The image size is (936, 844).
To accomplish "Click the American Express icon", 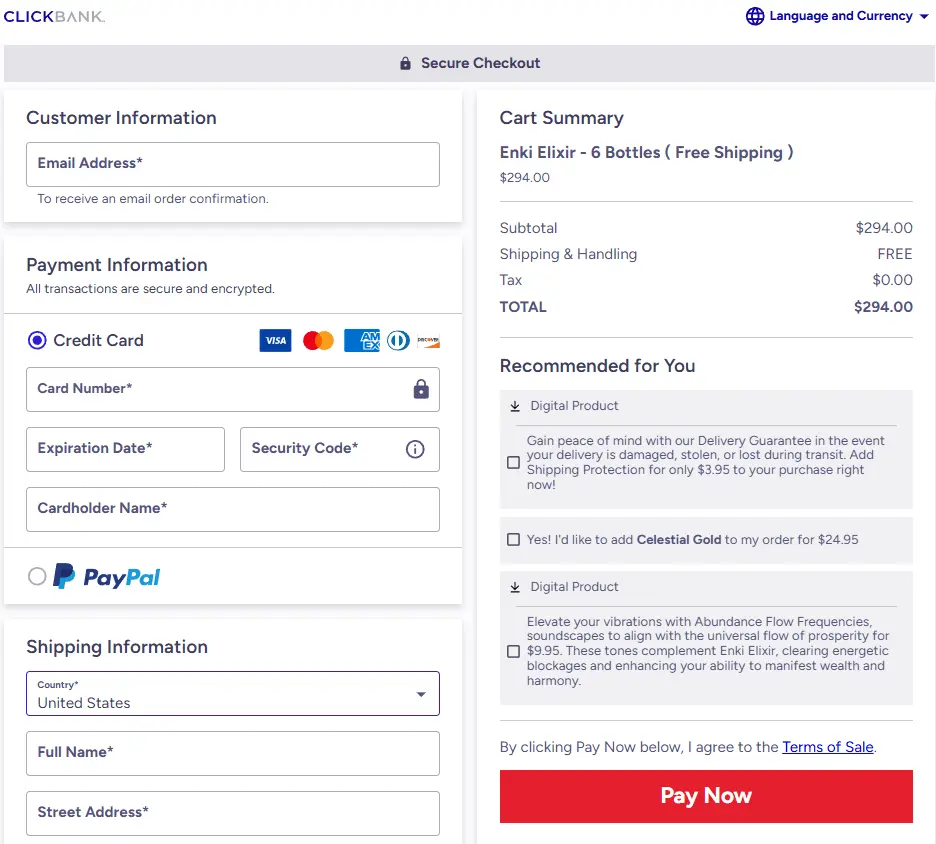I will tap(361, 340).
